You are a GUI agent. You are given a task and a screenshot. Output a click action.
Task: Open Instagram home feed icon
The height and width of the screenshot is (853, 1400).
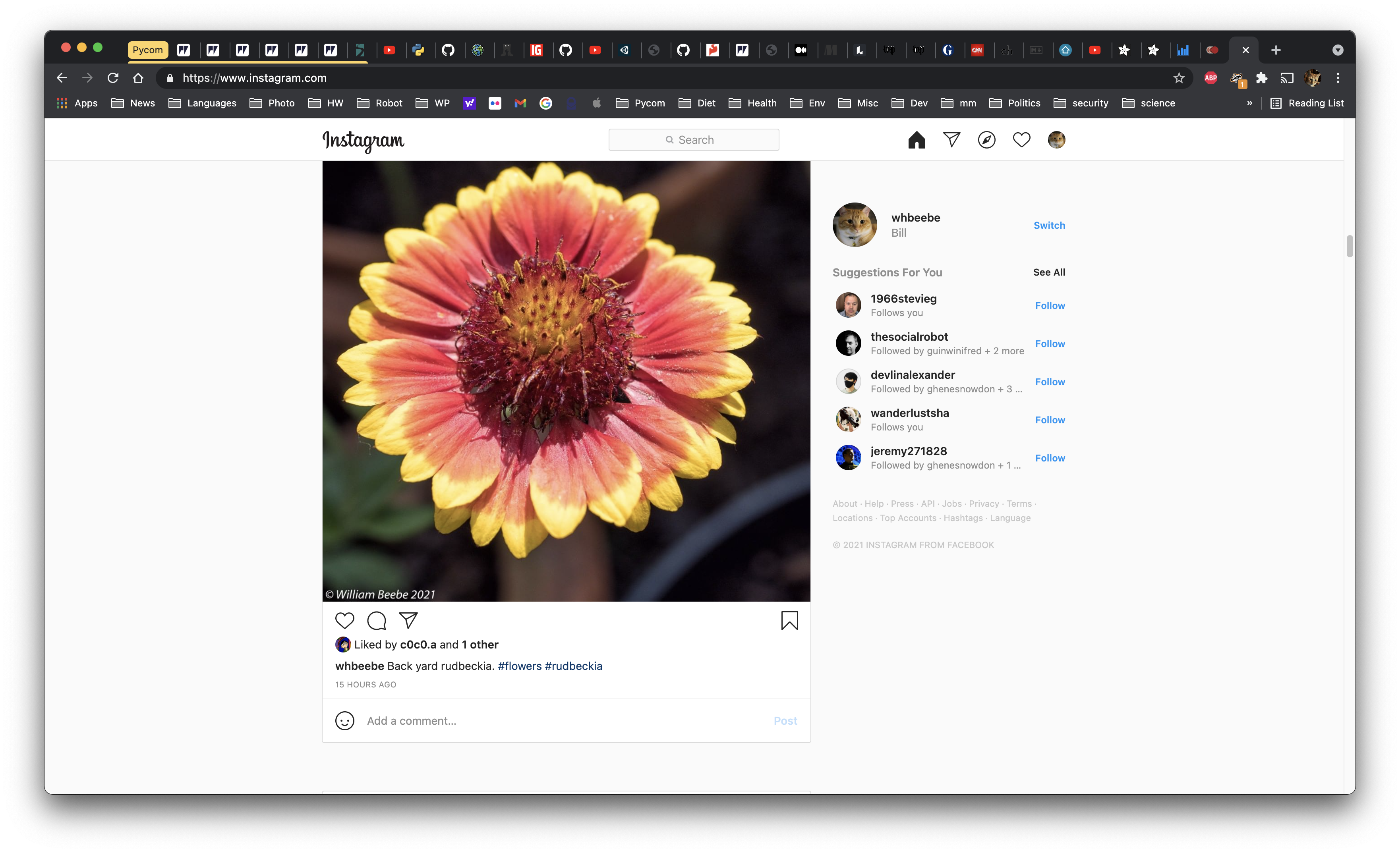tap(917, 140)
